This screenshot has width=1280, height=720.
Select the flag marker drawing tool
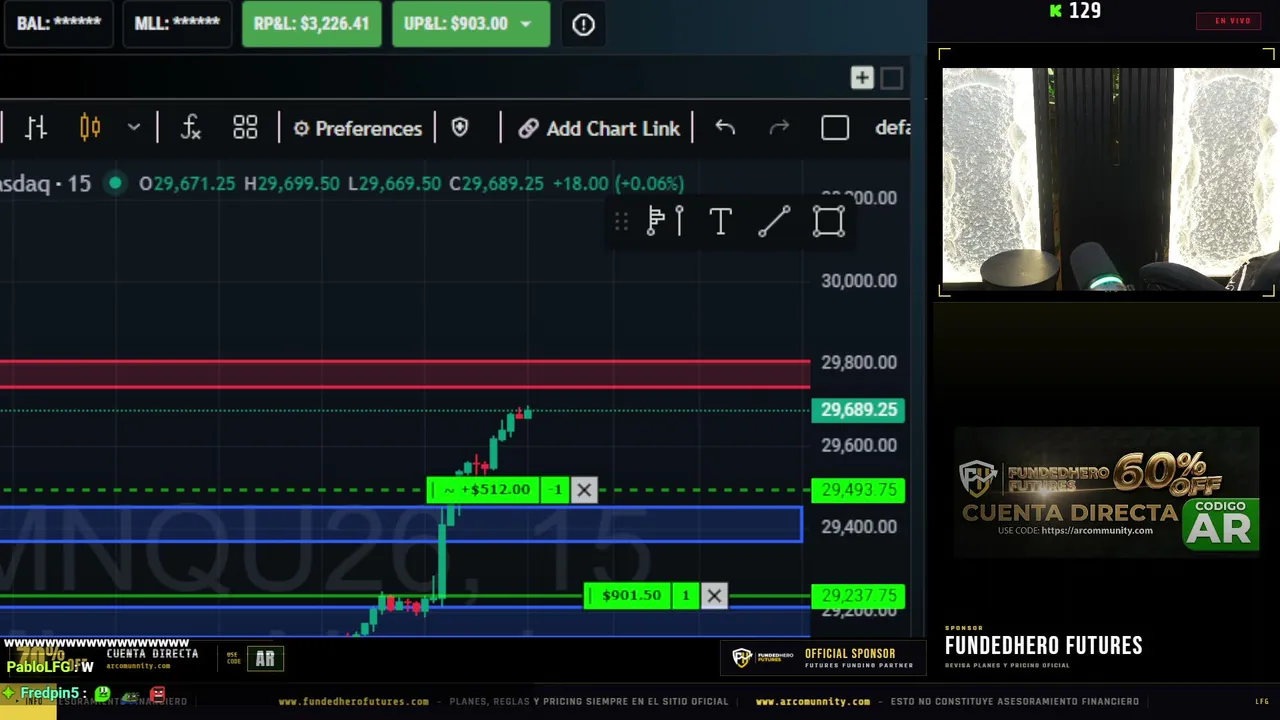point(665,221)
